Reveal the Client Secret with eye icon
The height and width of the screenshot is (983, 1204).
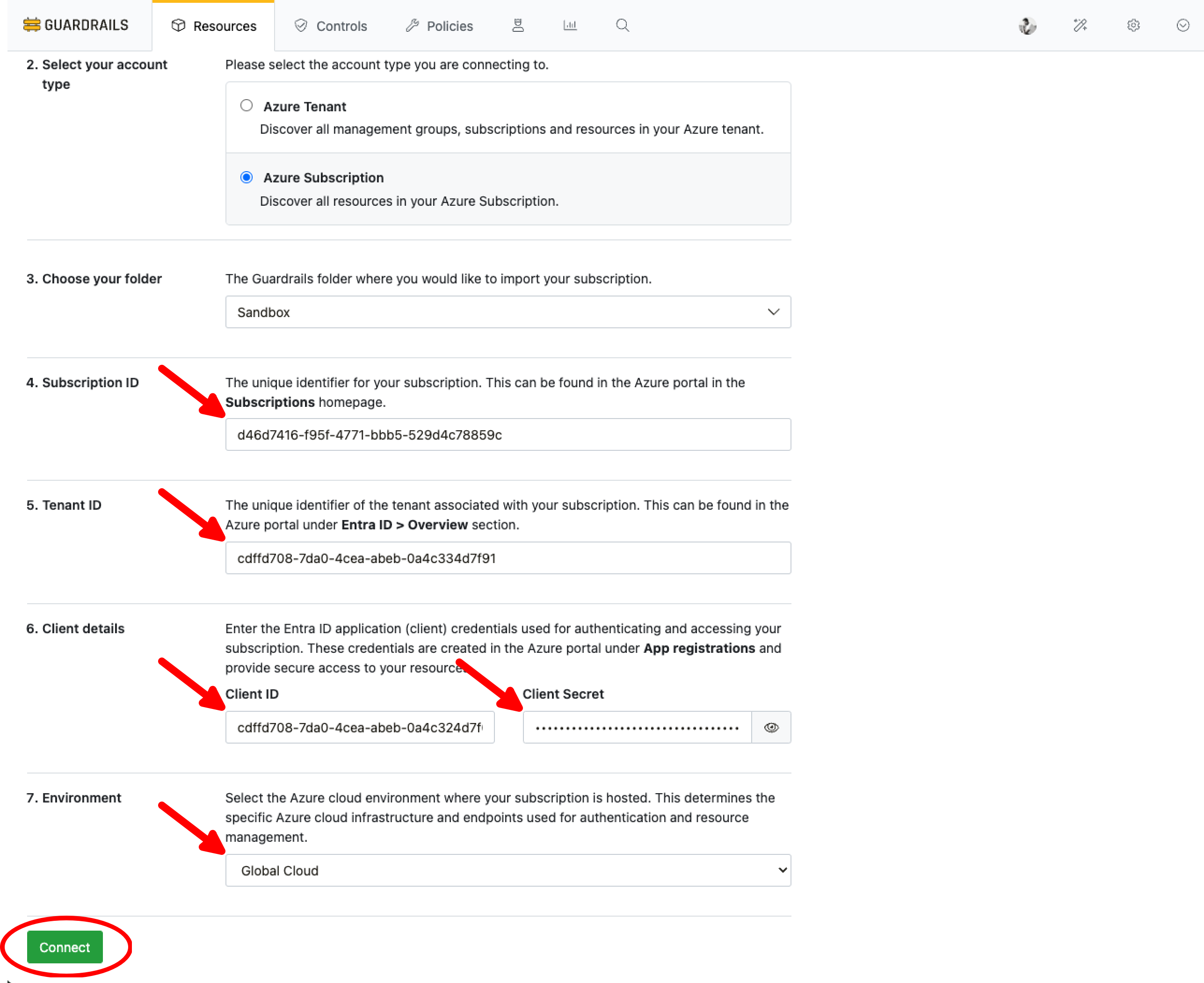click(x=771, y=727)
